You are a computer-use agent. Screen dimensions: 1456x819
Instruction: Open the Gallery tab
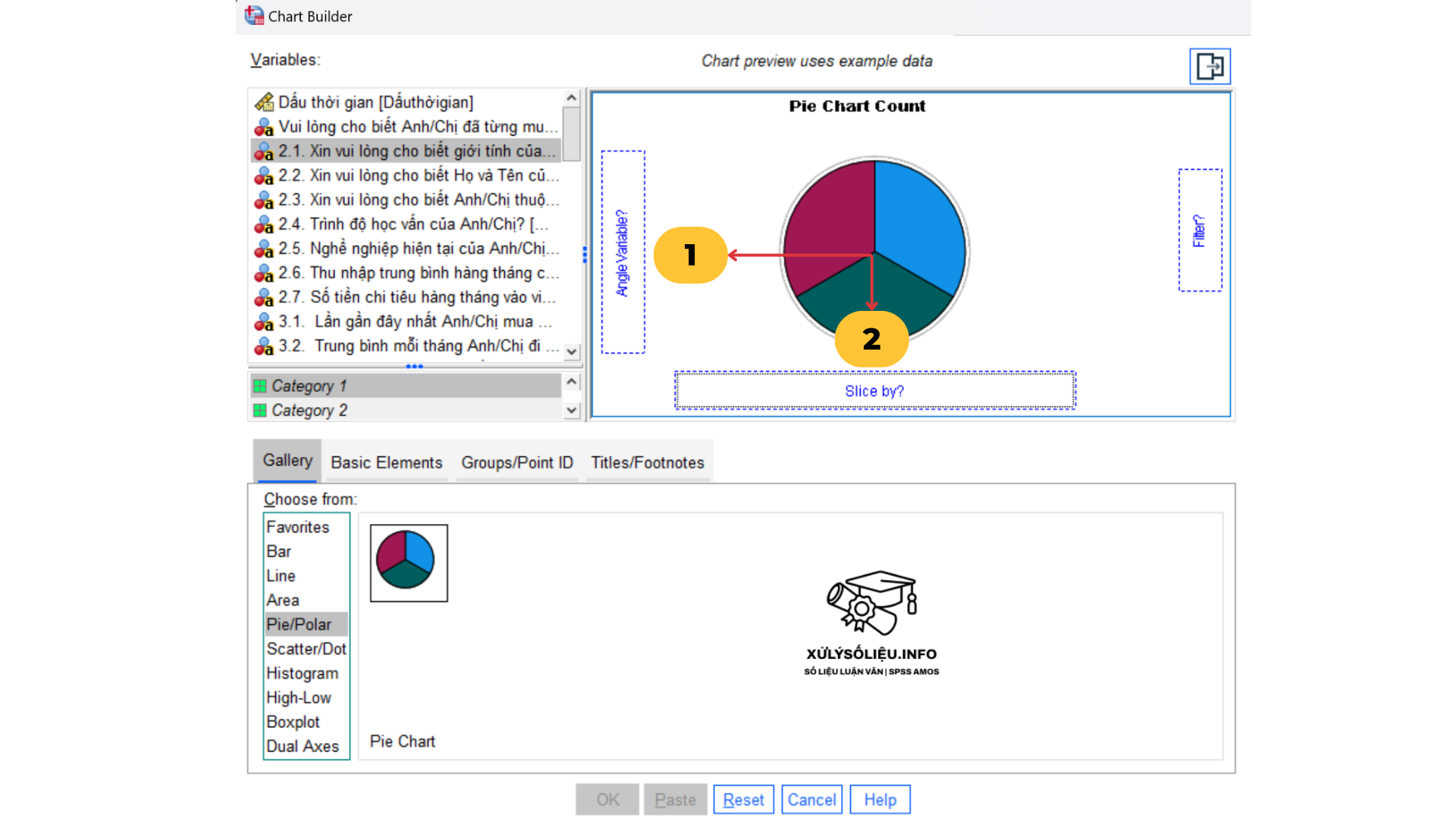click(x=287, y=460)
